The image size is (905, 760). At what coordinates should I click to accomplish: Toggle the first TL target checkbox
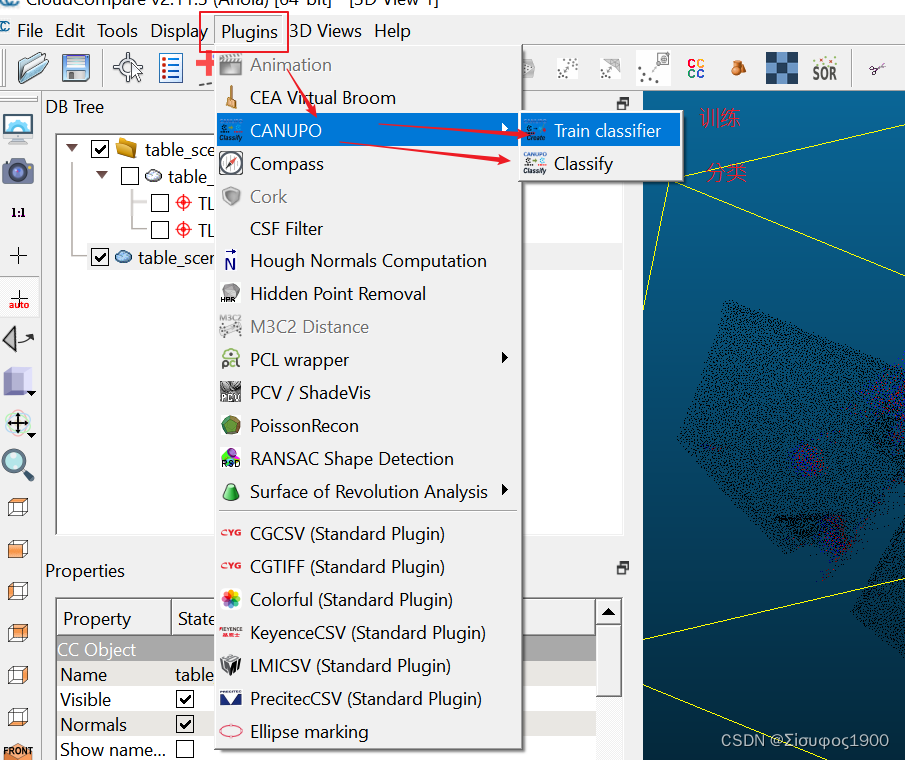[160, 203]
